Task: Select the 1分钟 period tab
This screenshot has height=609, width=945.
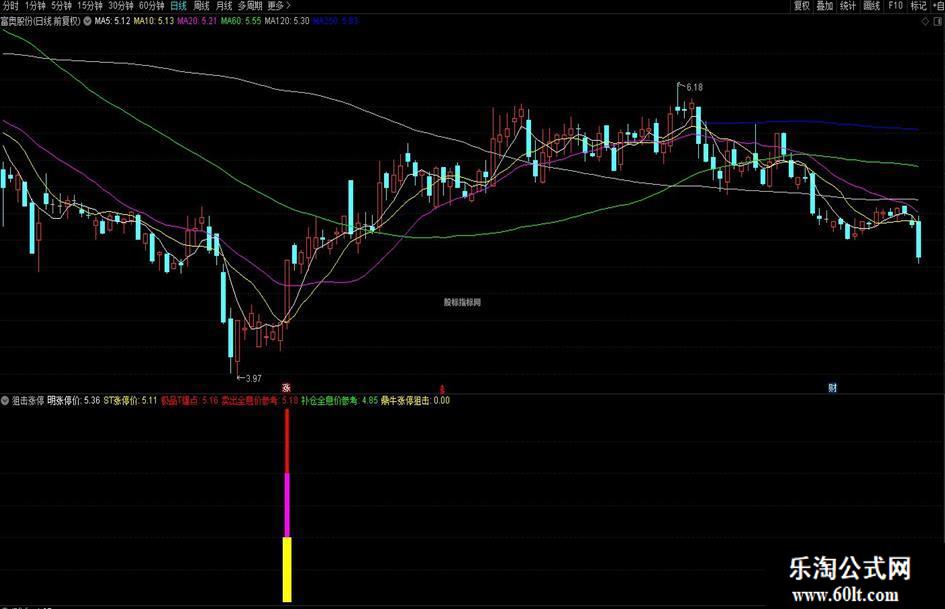Action: [x=35, y=5]
